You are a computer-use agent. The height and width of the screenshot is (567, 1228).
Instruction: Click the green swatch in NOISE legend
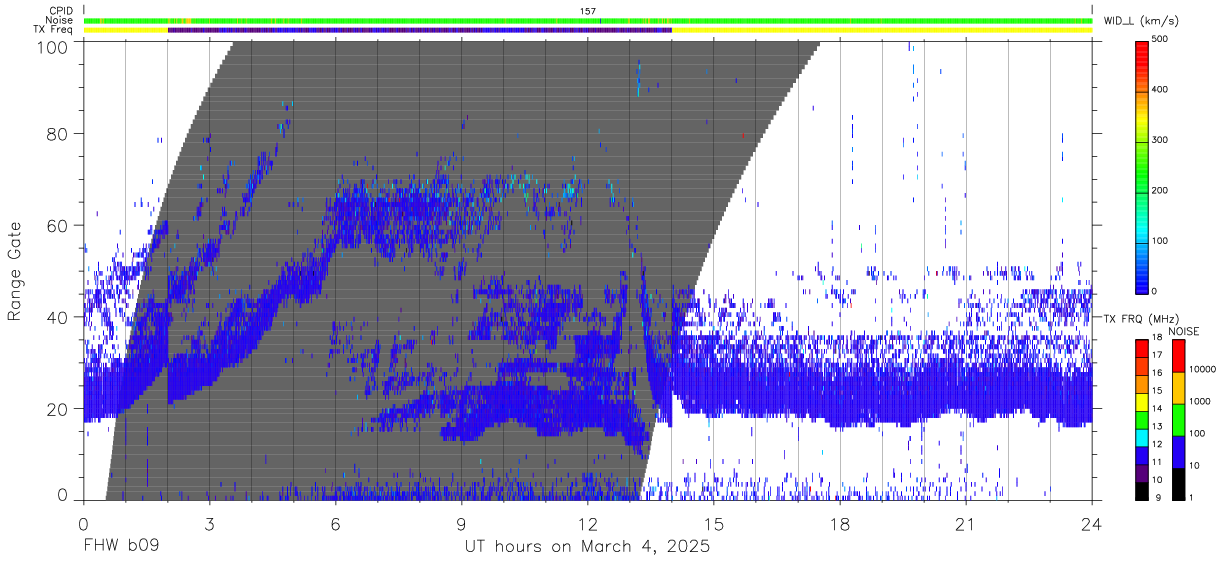click(1178, 419)
